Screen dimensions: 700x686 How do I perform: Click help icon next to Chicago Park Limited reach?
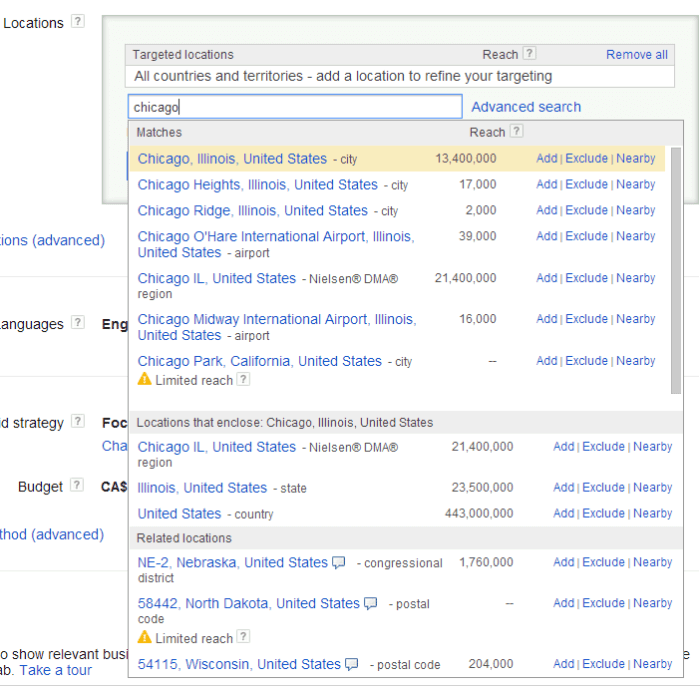(x=244, y=380)
